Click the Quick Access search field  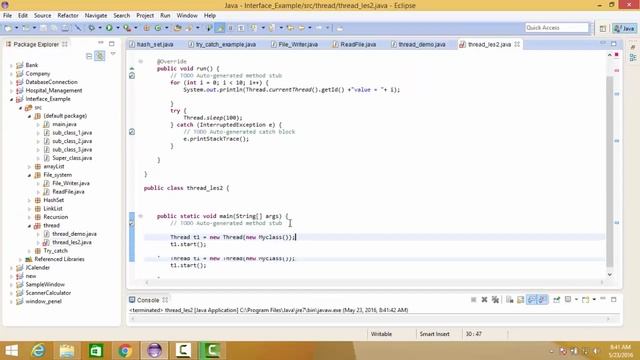pyautogui.click(x=557, y=28)
